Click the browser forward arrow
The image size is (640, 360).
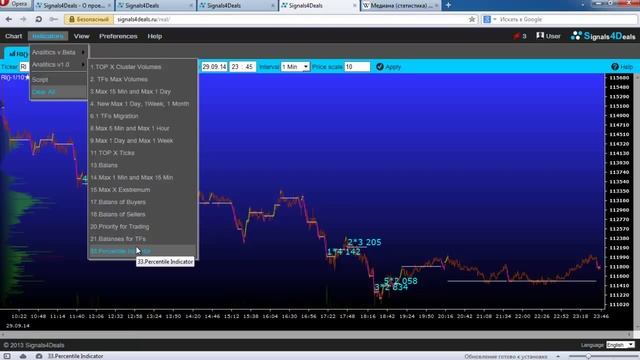point(23,19)
